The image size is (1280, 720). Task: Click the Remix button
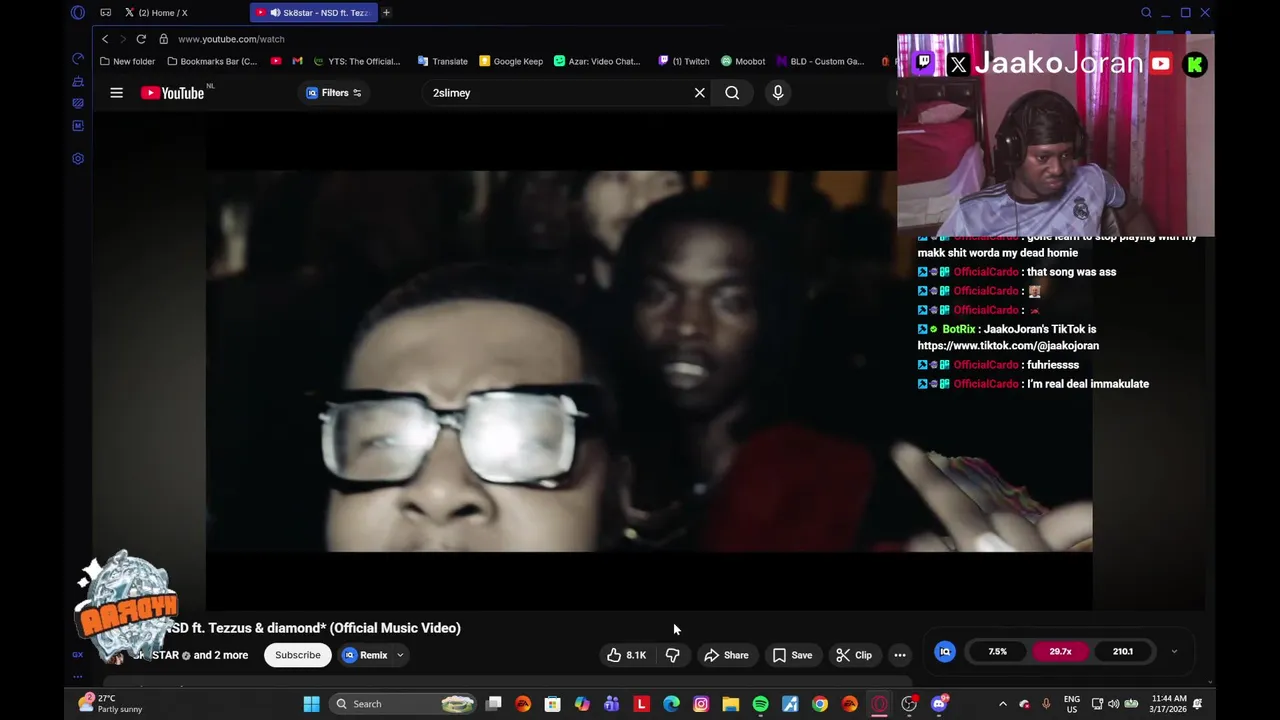coord(366,655)
